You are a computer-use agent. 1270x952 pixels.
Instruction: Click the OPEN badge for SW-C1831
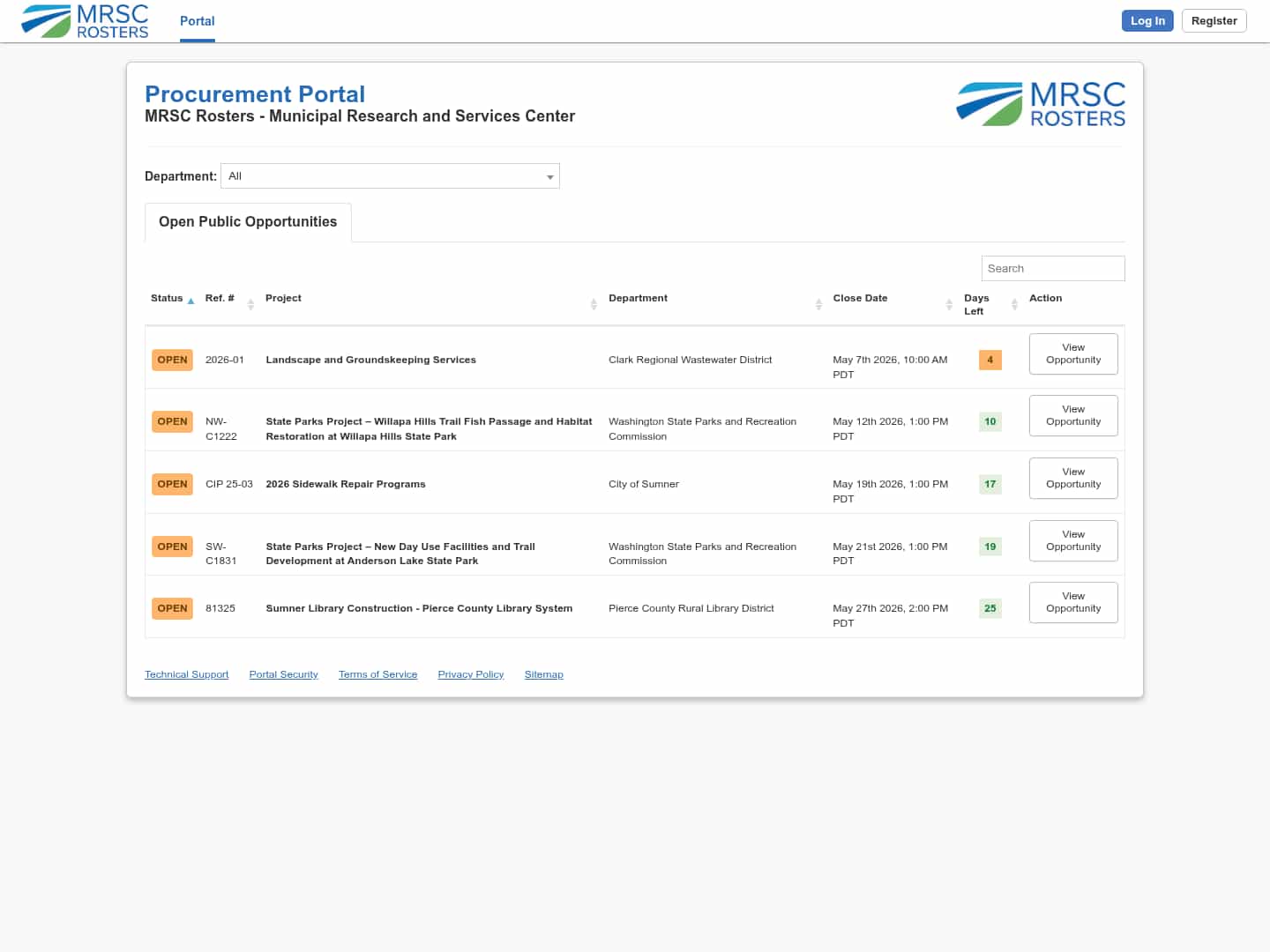click(x=172, y=547)
